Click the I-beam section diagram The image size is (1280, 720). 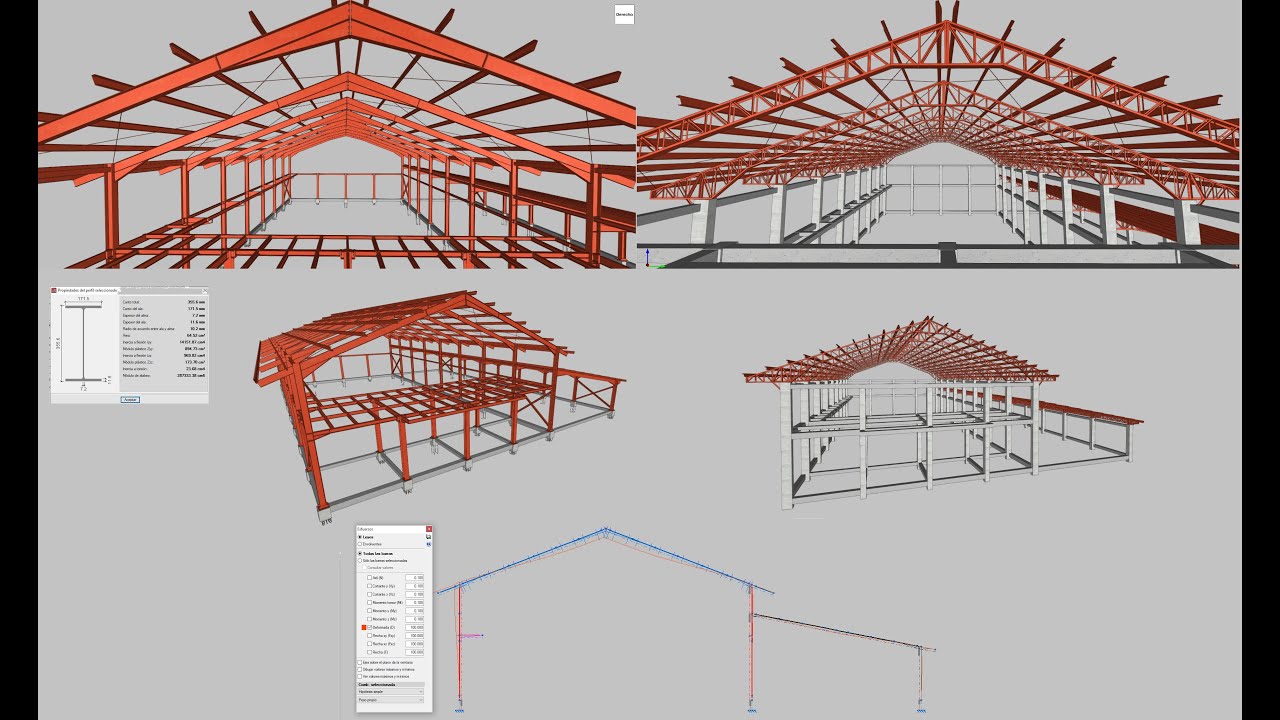click(x=83, y=343)
